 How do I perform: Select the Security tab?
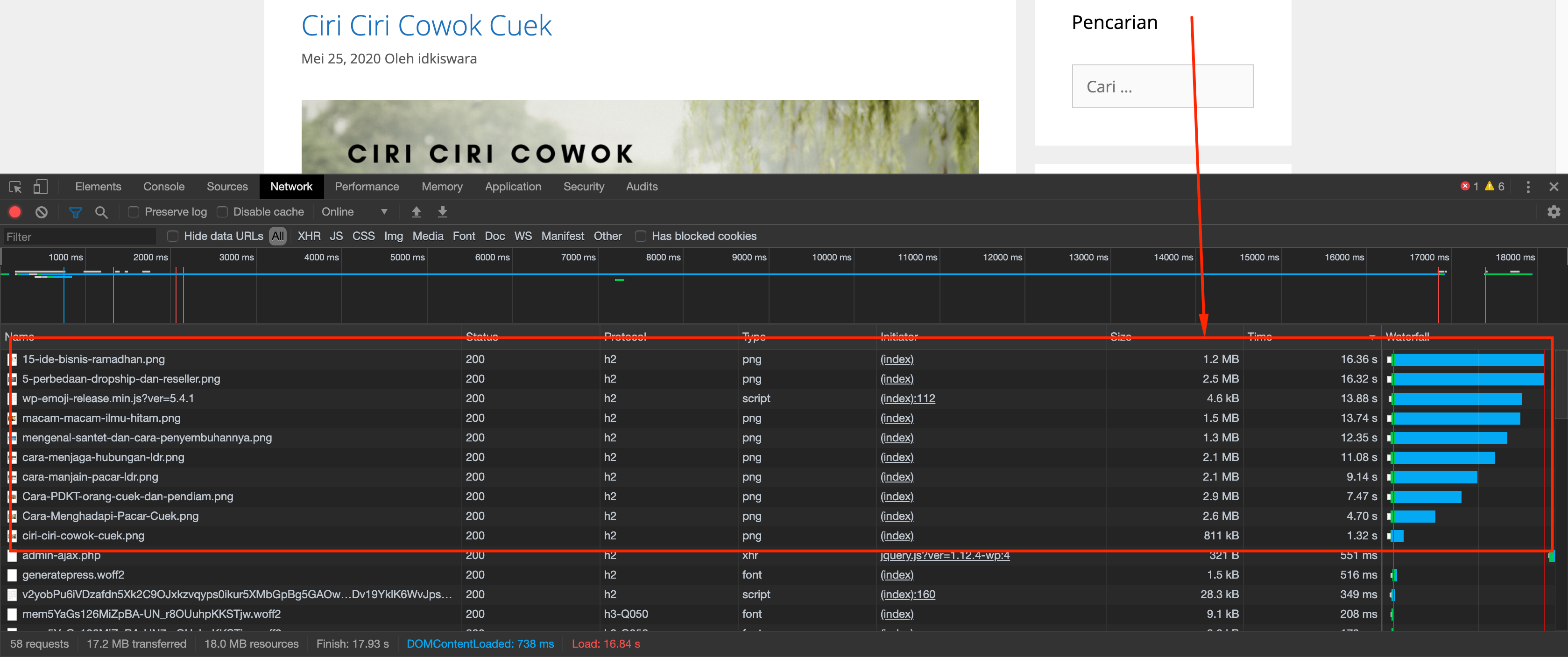[x=583, y=187]
